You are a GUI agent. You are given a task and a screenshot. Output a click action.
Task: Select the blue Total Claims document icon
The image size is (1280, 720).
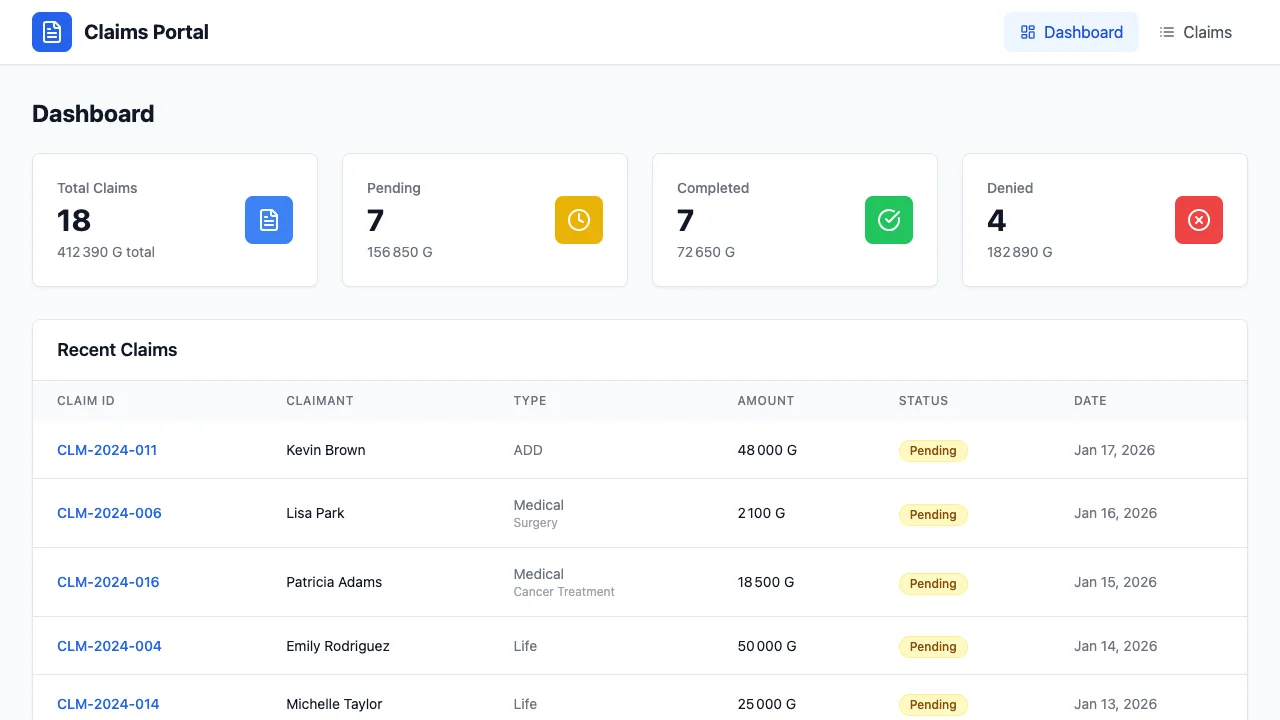pos(269,220)
